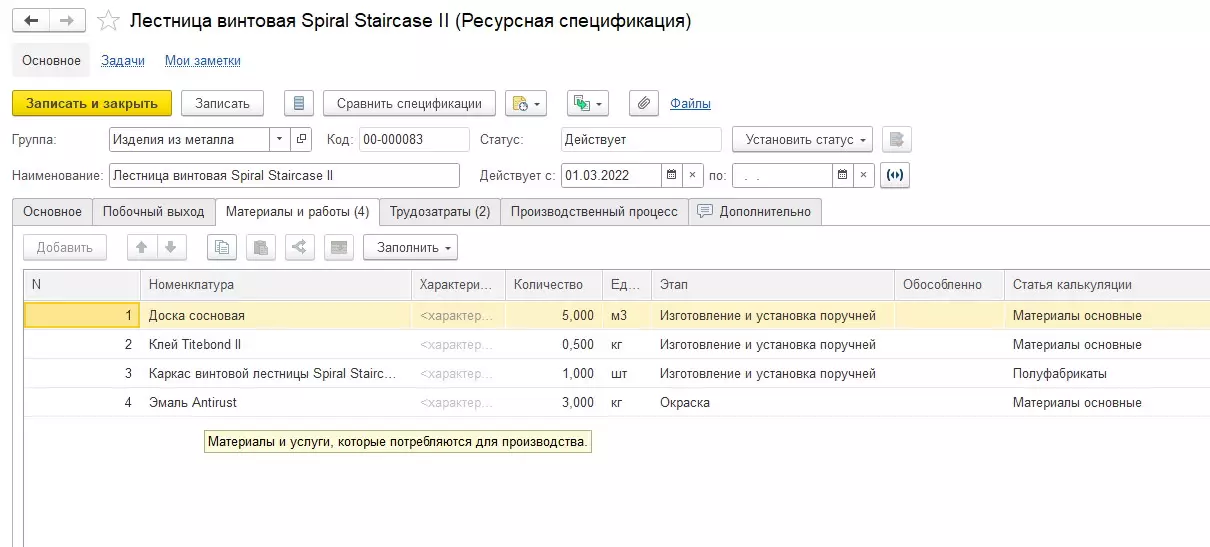The height and width of the screenshot is (547, 1210).
Task: Expand the Заполнить menu
Action: pos(410,247)
